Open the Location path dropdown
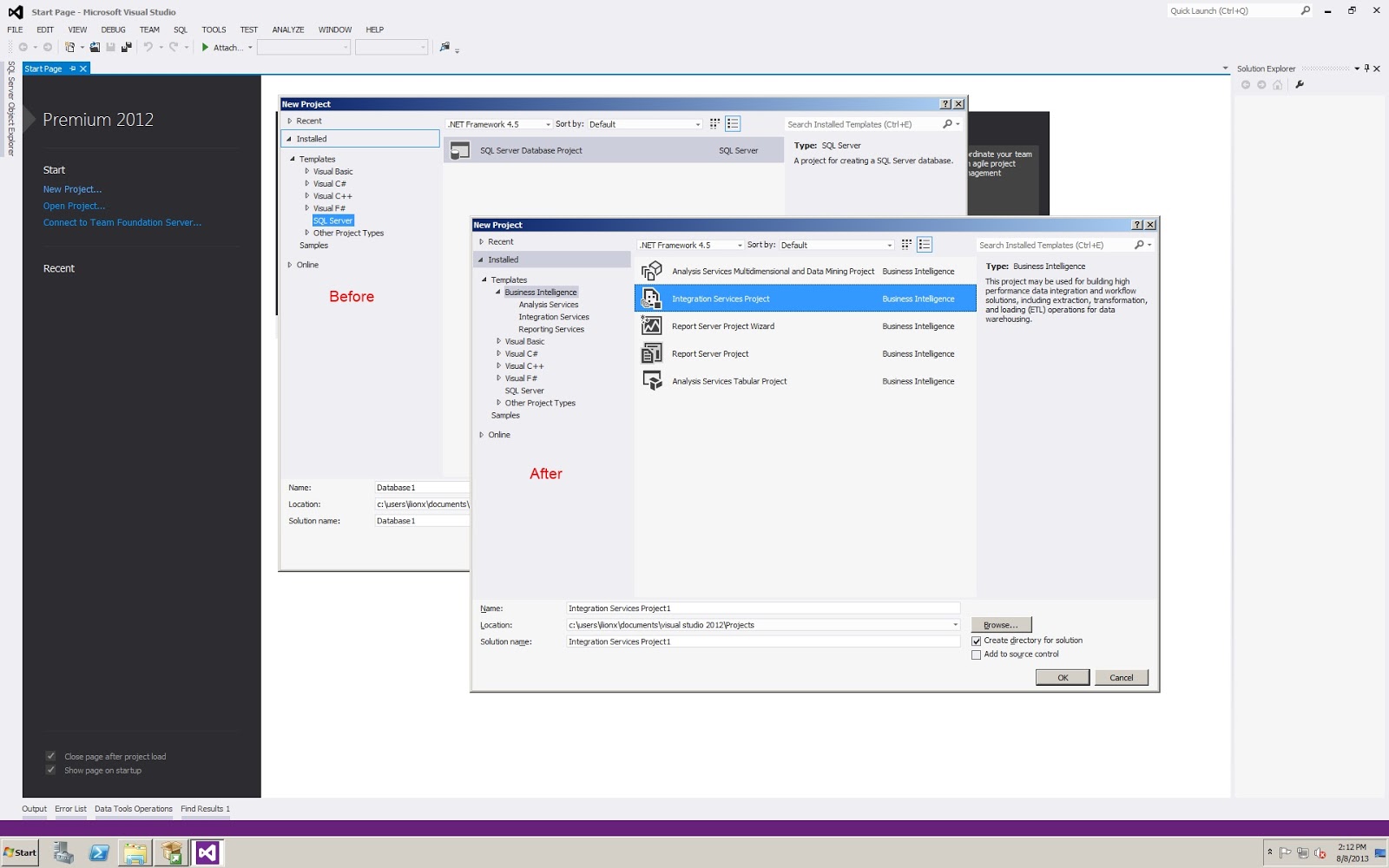The height and width of the screenshot is (868, 1389). pyautogui.click(x=955, y=625)
